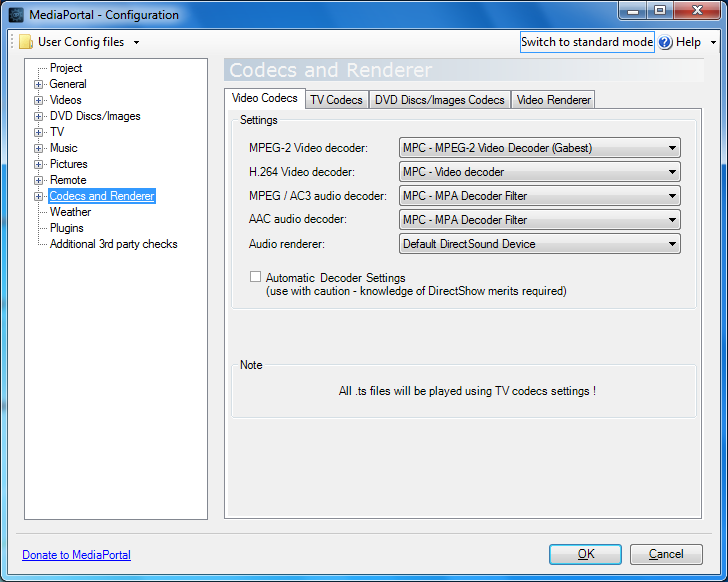This screenshot has width=728, height=582.
Task: Open the AAC audio decoder dropdown
Action: 539,220
